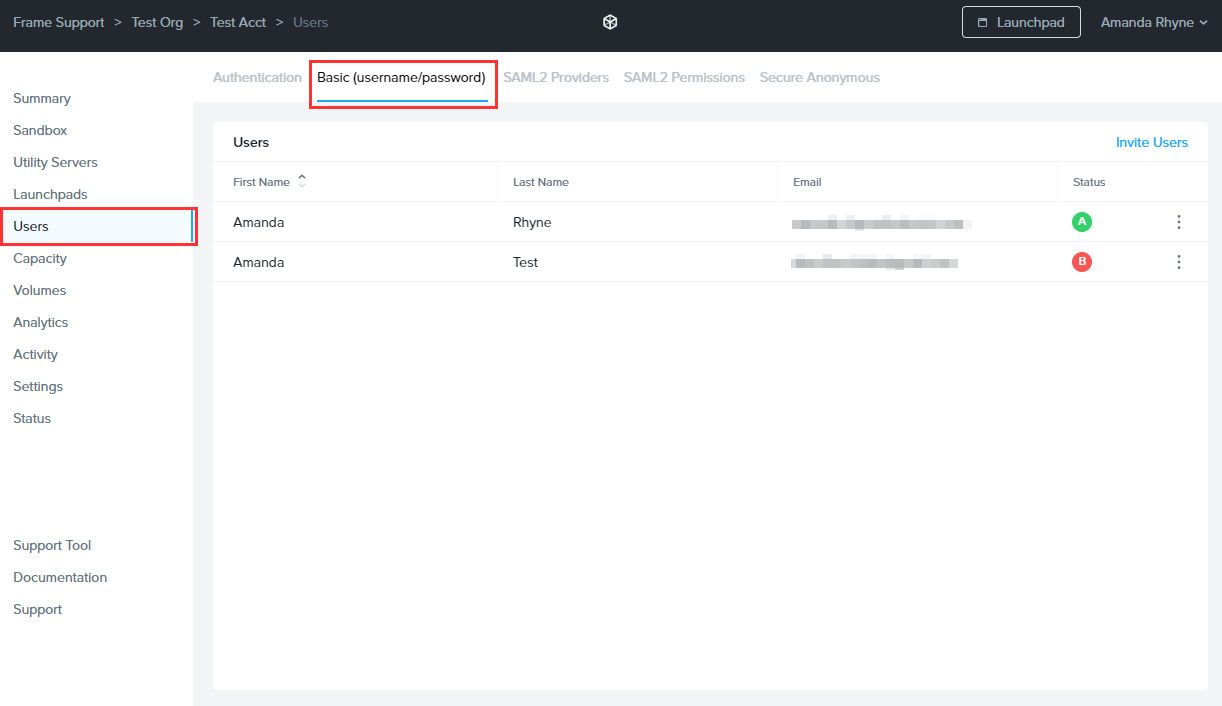Click the red B status badge
1222x706 pixels.
click(x=1081, y=262)
